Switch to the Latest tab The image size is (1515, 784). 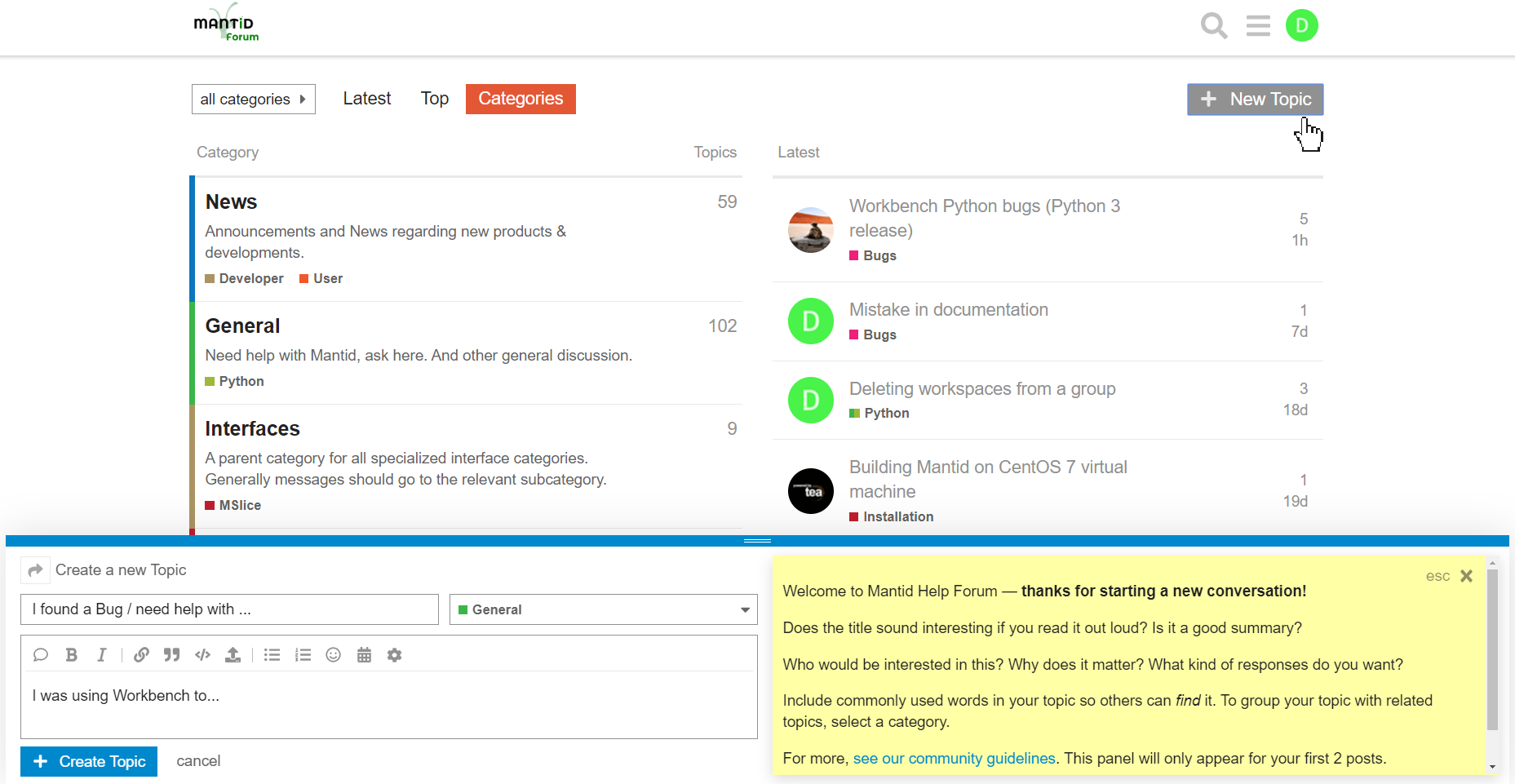coord(366,98)
